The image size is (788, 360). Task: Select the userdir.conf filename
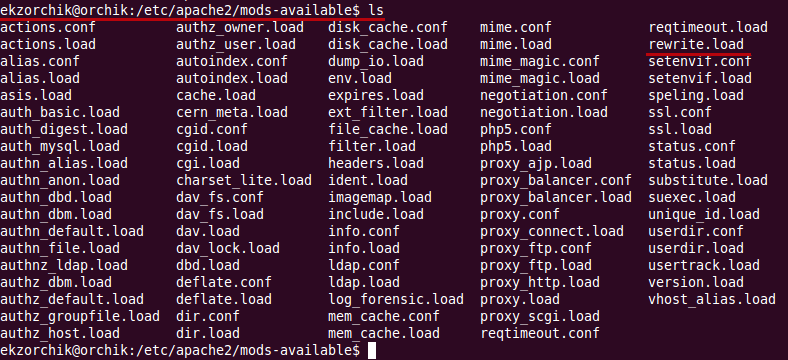(687, 231)
